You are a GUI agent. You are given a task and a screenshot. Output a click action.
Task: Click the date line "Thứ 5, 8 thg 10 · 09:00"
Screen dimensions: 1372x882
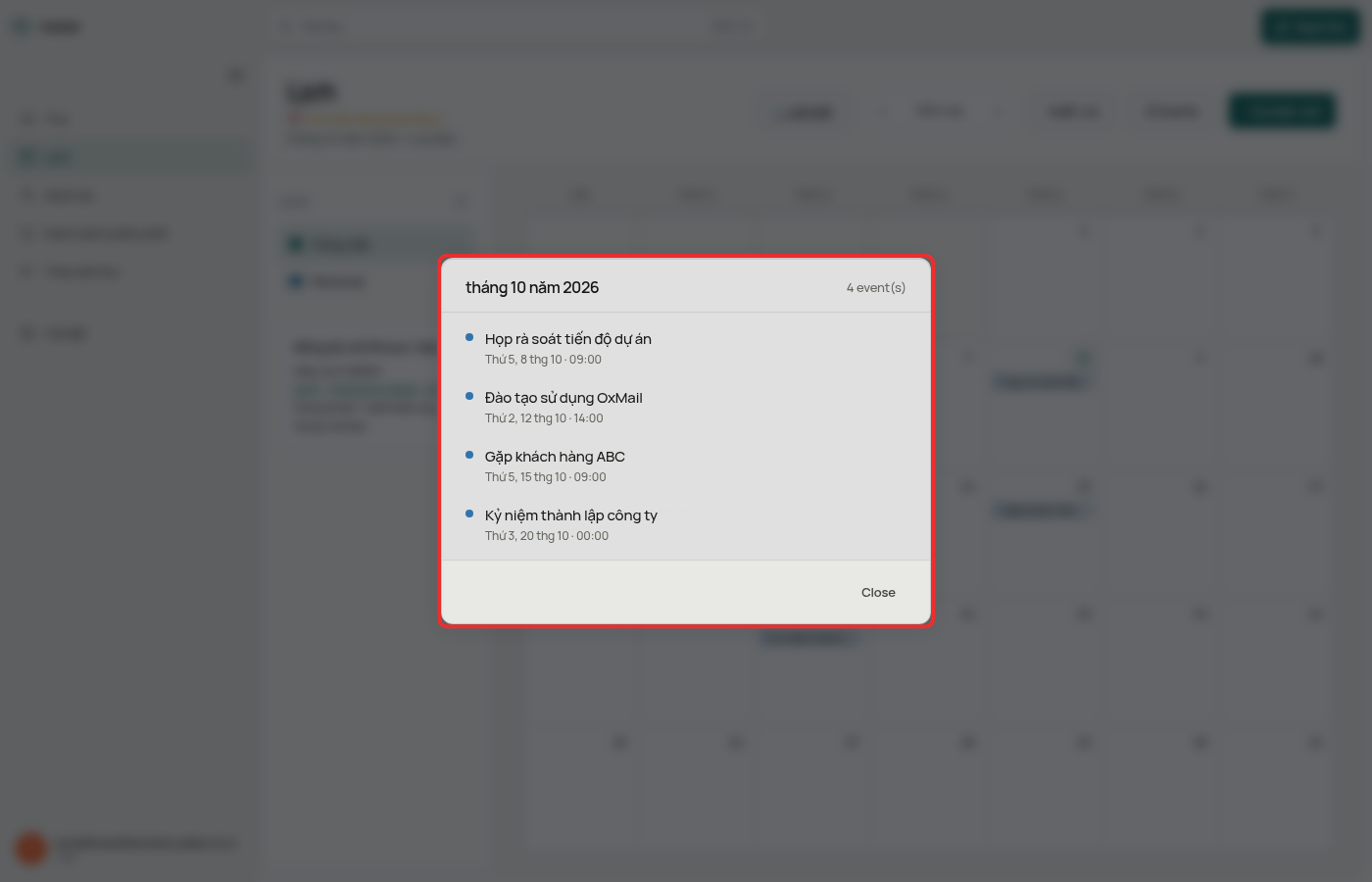tap(543, 360)
